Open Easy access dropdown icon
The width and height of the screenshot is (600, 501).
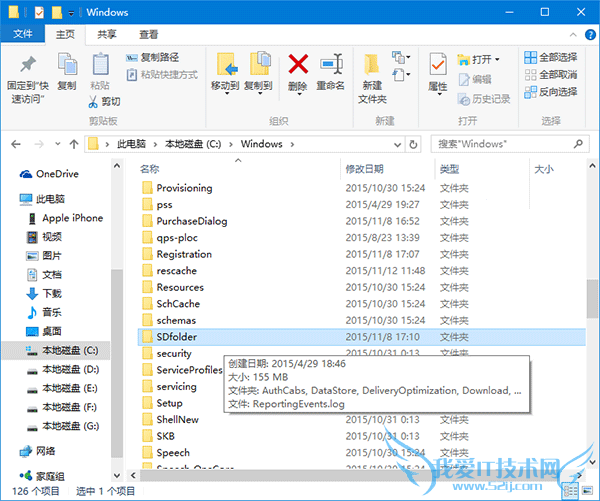[x=401, y=74]
